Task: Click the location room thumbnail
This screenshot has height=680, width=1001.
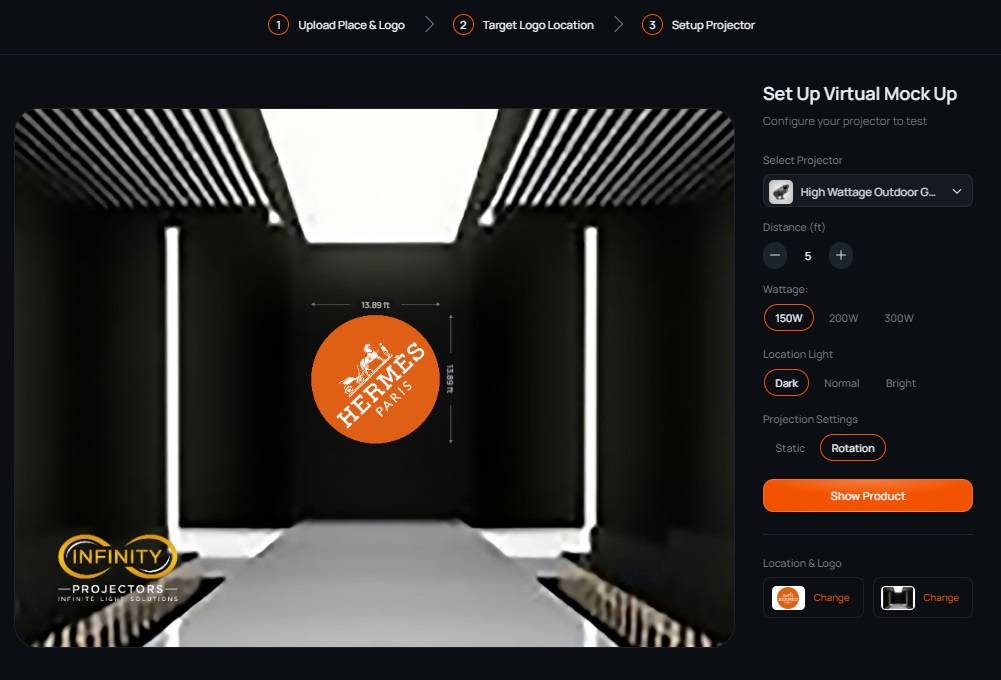Action: (x=898, y=598)
